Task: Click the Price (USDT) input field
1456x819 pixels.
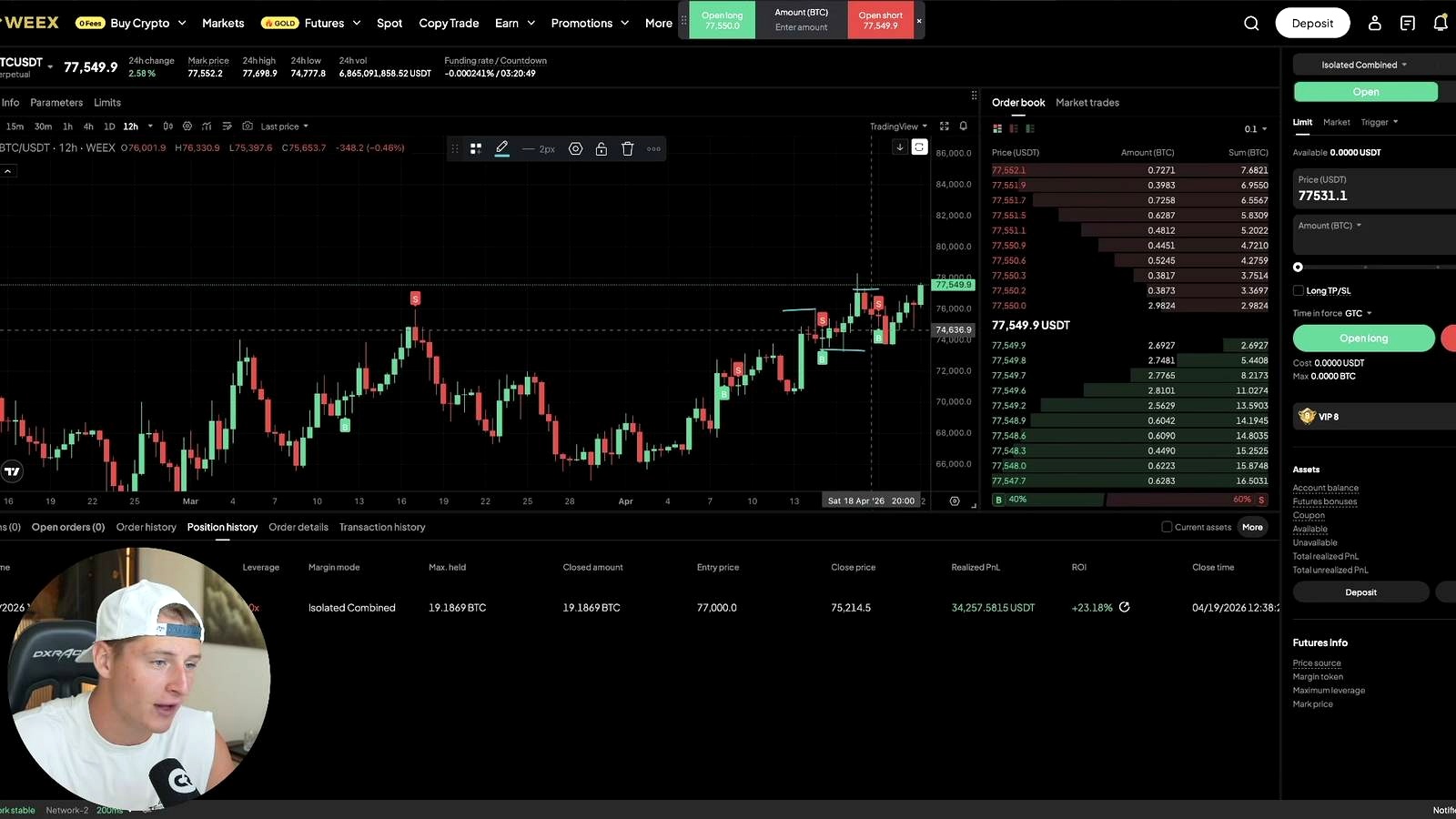Action: pyautogui.click(x=1374, y=189)
